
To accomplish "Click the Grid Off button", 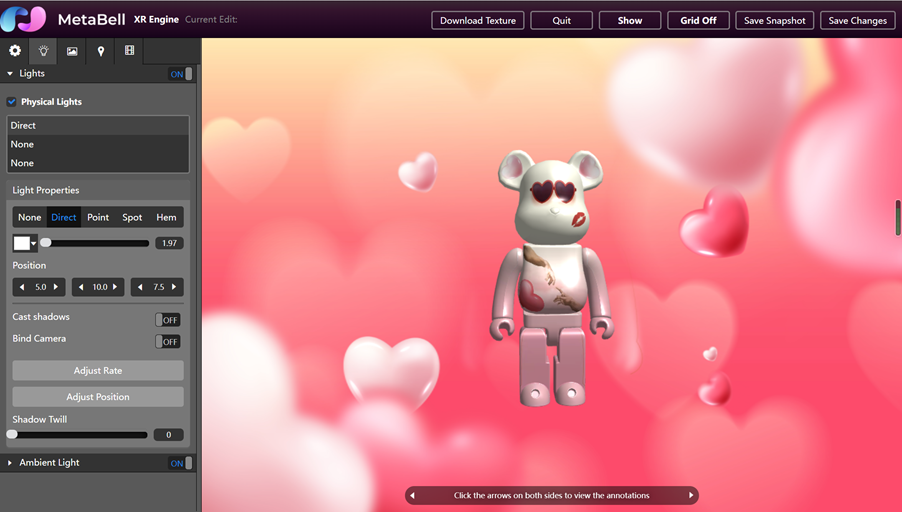I will point(698,20).
